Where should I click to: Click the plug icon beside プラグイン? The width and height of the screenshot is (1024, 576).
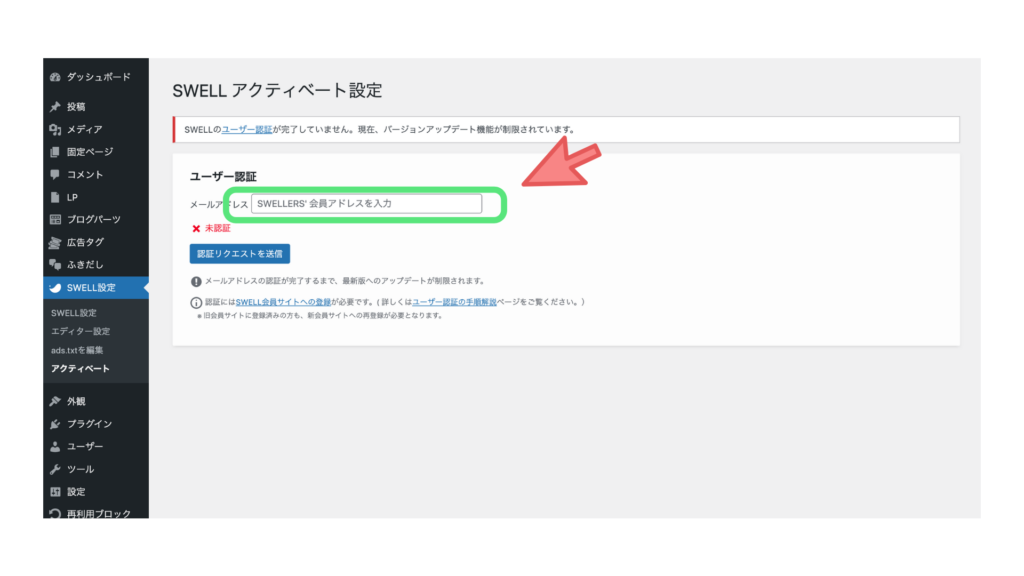pos(55,424)
